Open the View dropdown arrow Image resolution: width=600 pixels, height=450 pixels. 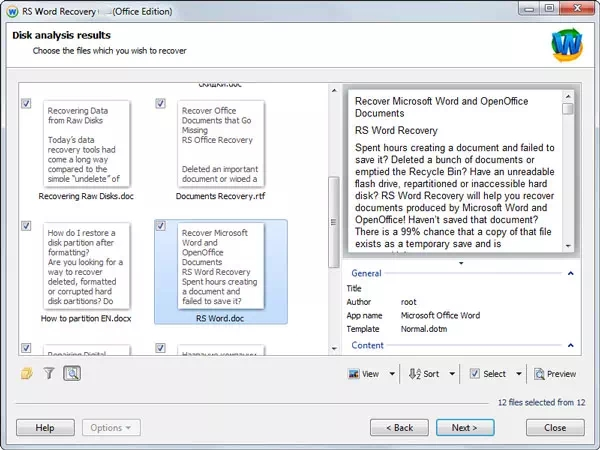point(392,374)
